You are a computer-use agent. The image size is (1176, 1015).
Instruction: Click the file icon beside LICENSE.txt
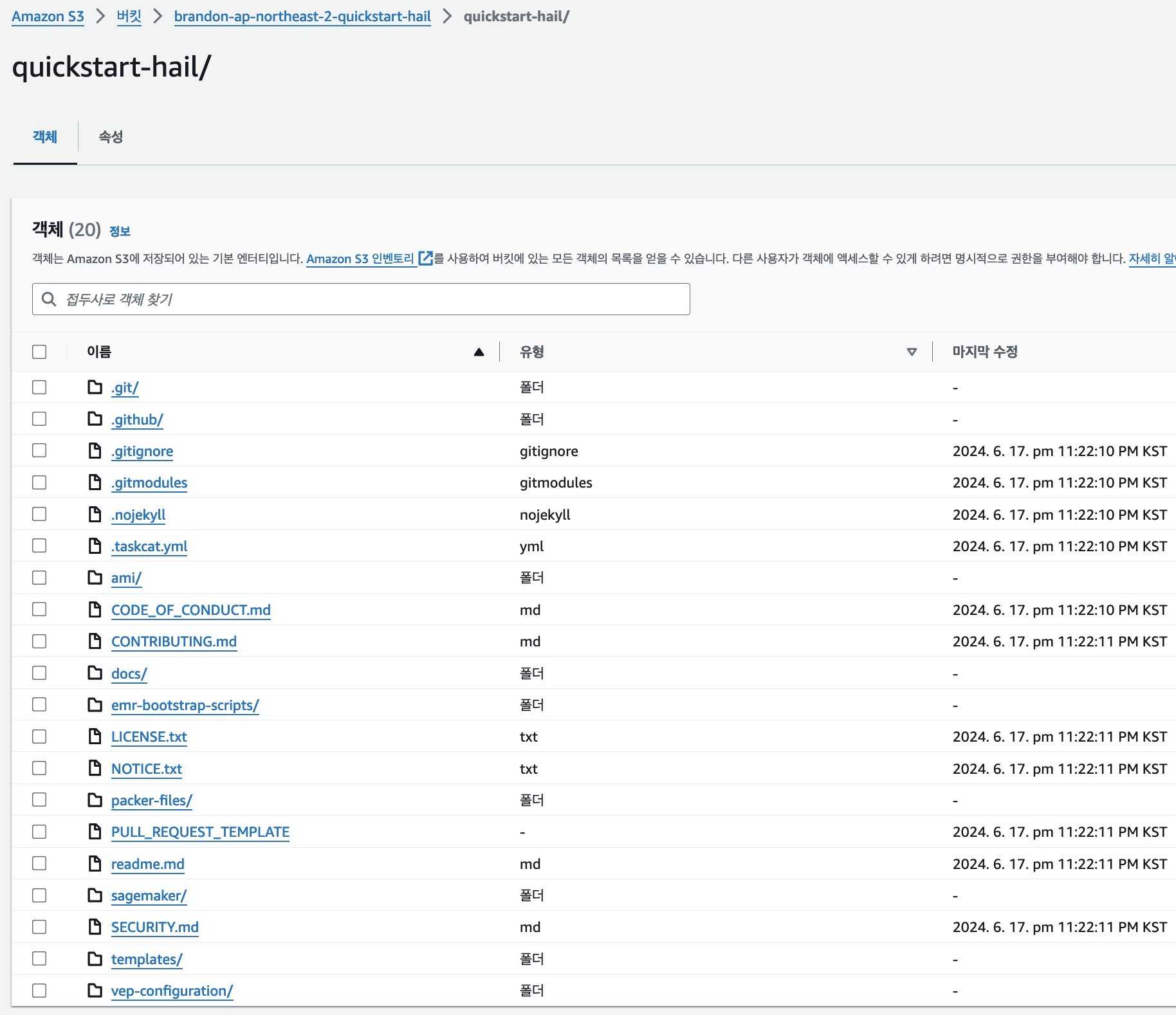click(95, 736)
